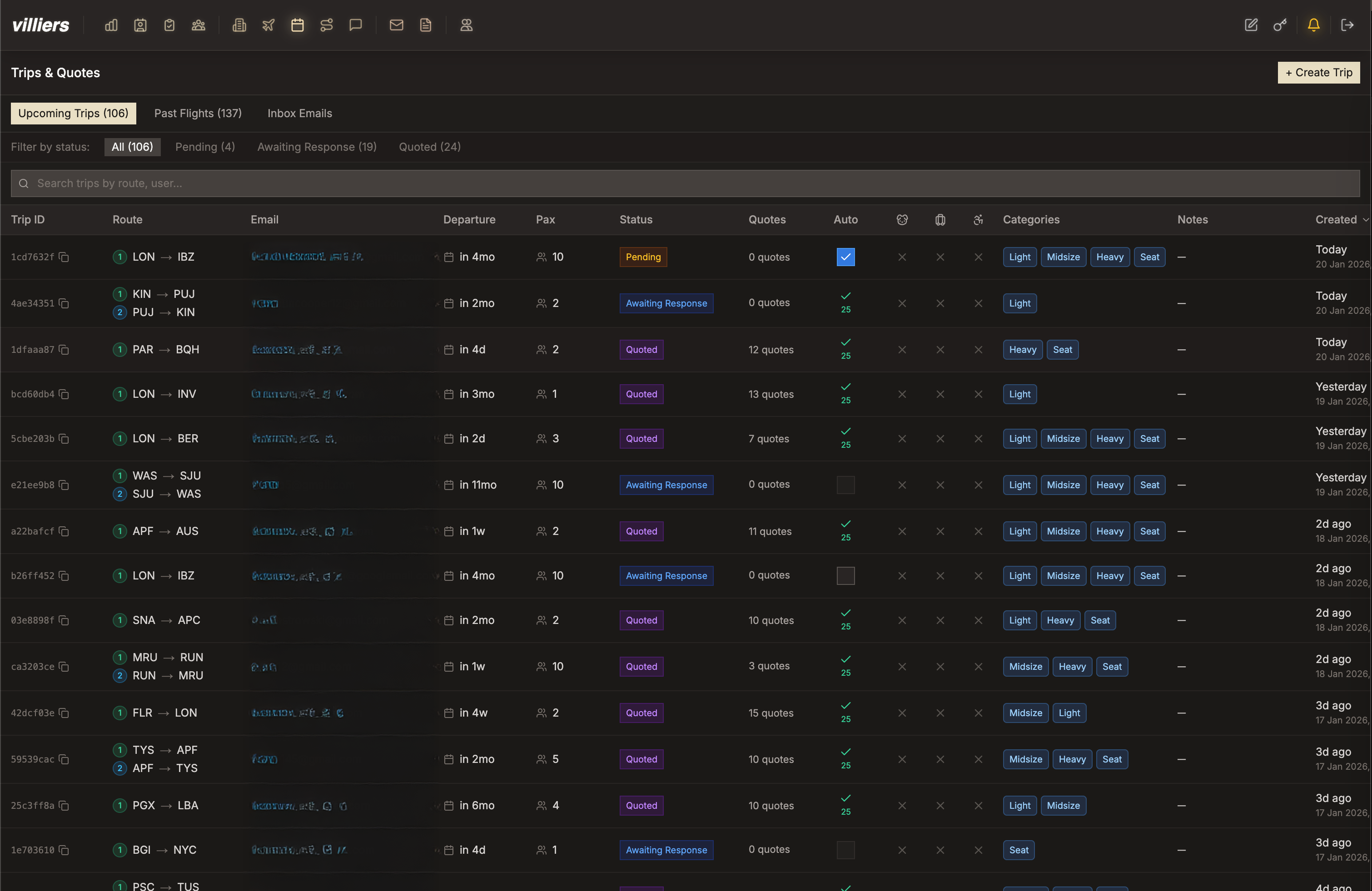Click the API key icon
1372x891 pixels.
click(x=1280, y=25)
